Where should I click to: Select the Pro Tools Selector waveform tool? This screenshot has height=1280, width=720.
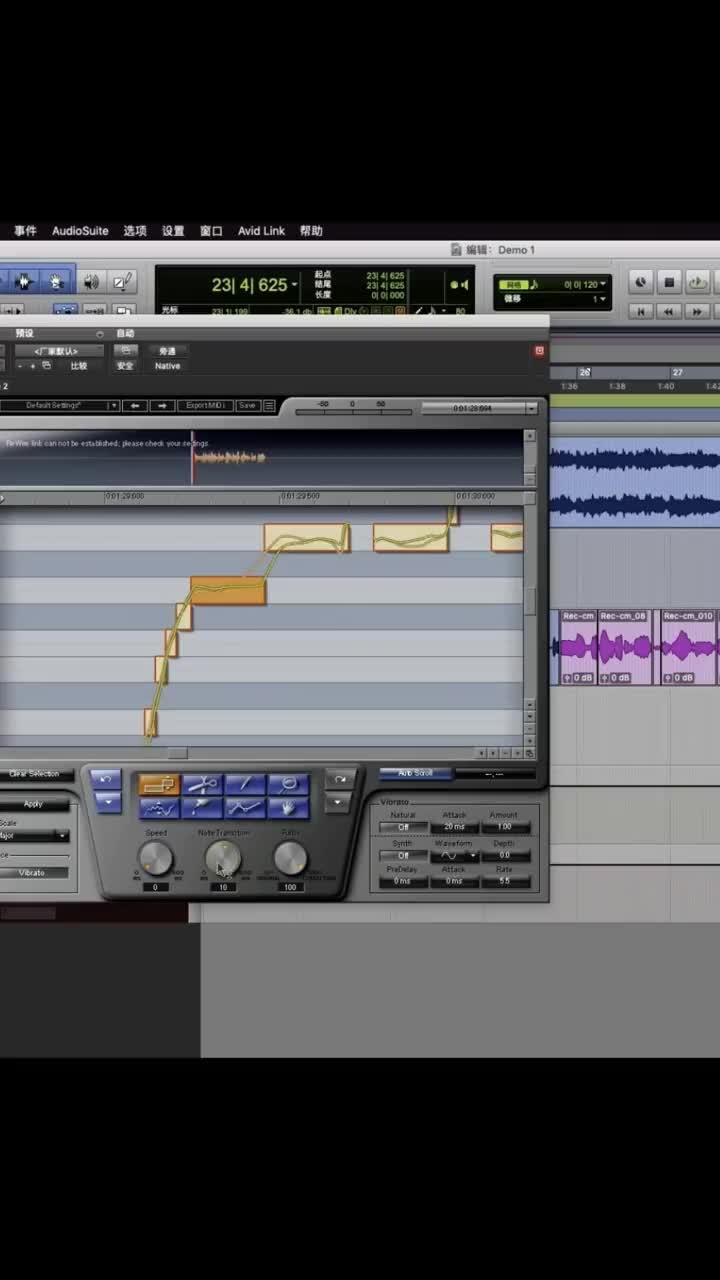pos(25,282)
